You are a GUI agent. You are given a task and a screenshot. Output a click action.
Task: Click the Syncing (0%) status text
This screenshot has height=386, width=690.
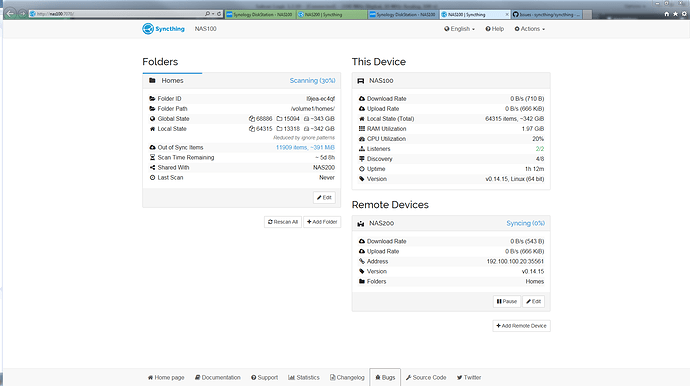(x=525, y=223)
